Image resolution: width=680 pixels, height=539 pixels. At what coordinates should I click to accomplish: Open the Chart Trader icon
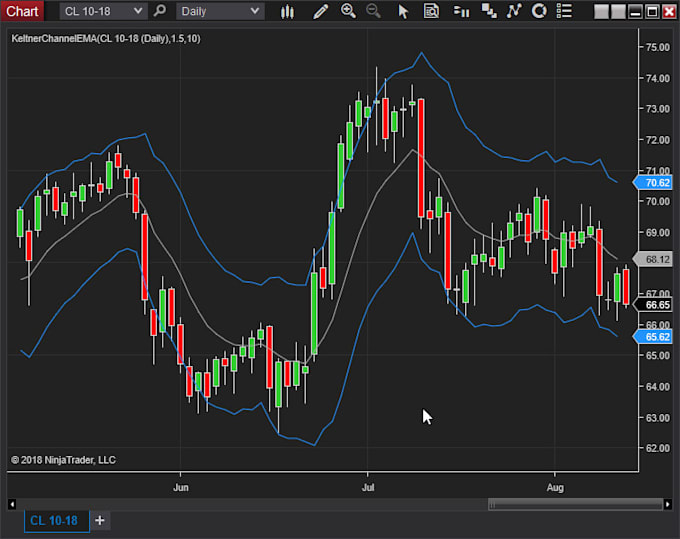(461, 11)
